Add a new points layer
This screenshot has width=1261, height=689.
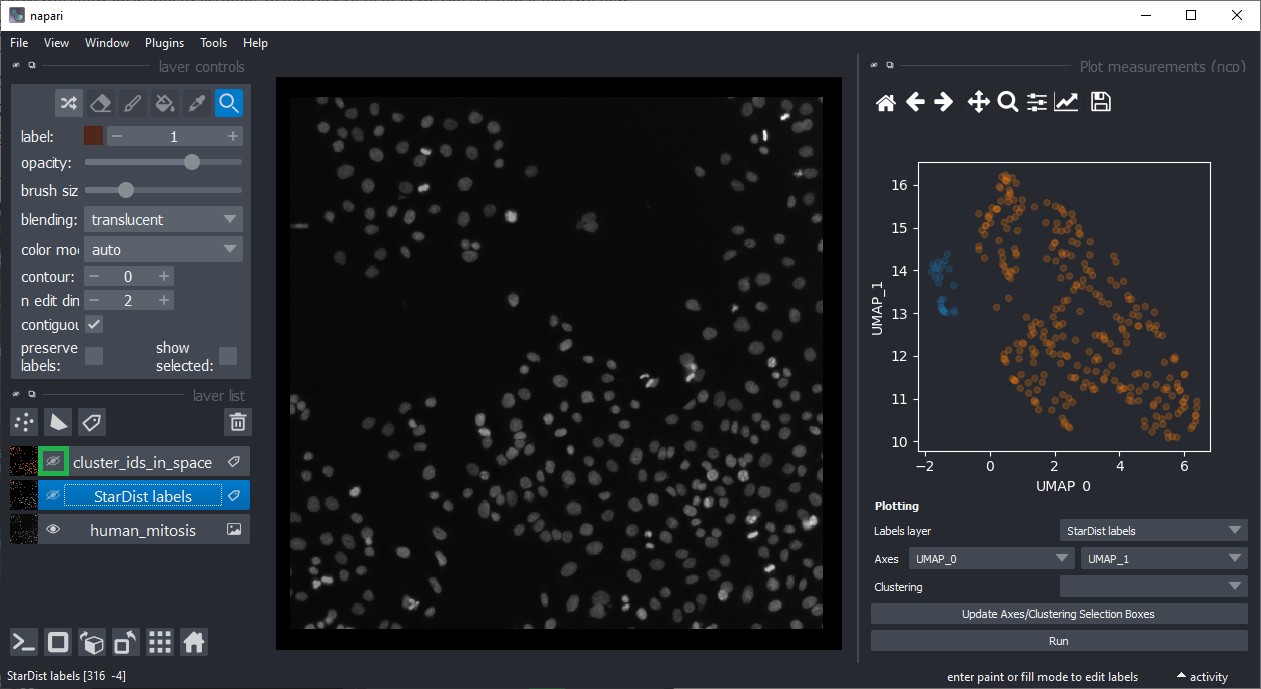tap(24, 422)
